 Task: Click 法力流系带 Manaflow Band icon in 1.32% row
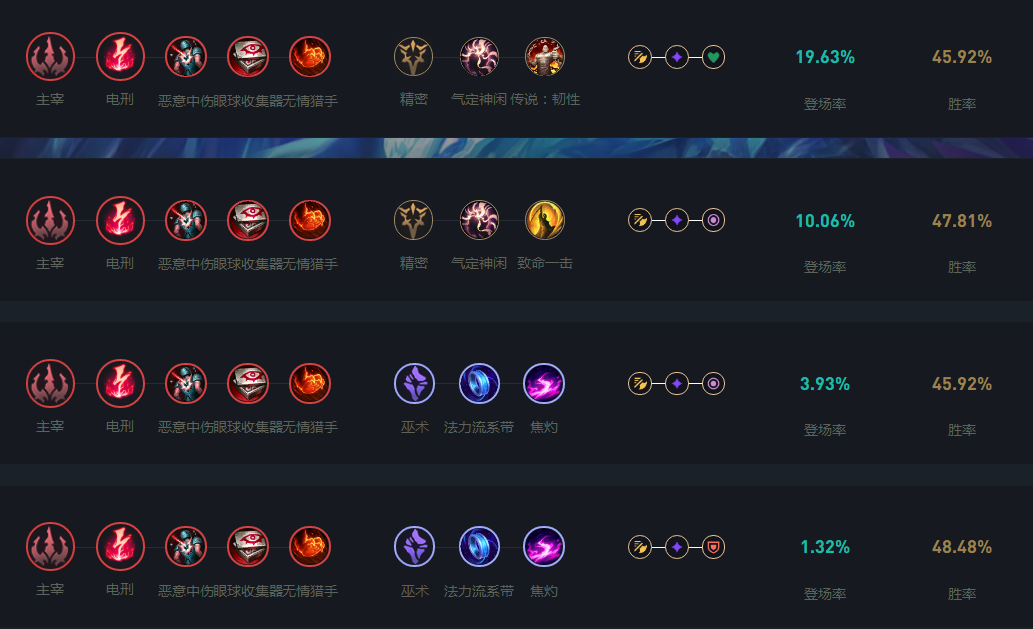(x=479, y=547)
